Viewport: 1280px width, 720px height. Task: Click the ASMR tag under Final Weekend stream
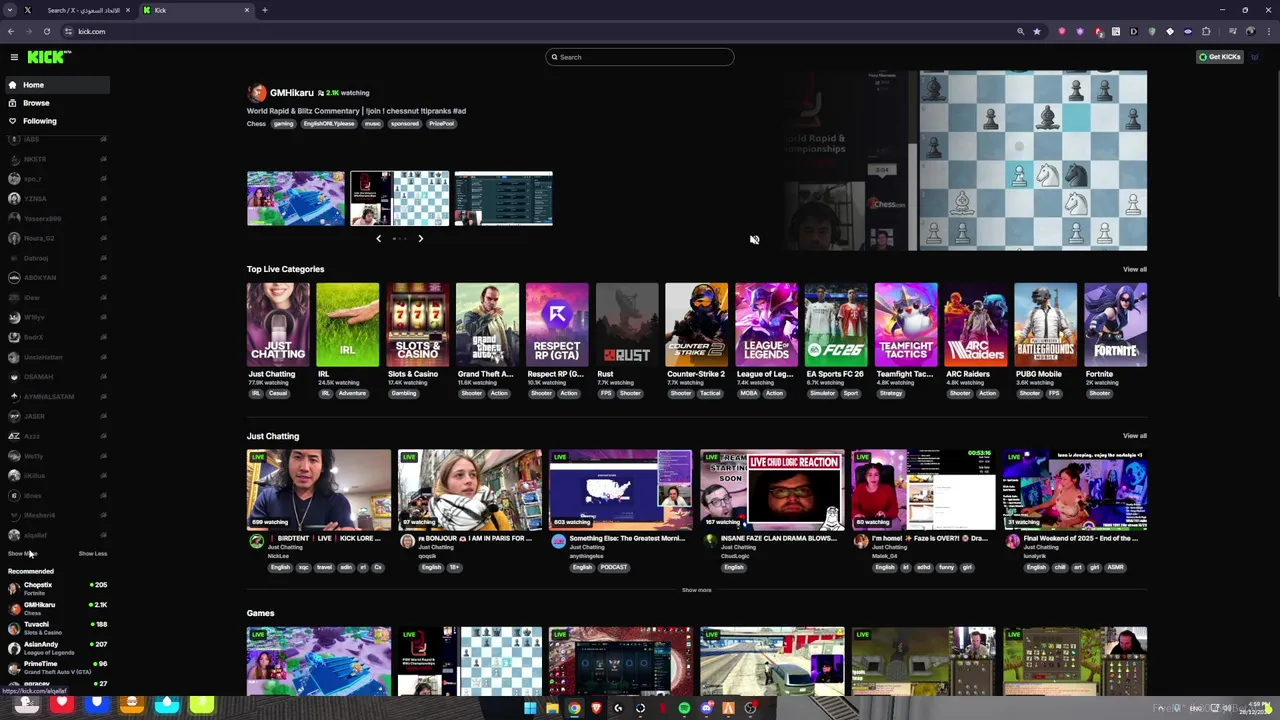coord(1115,567)
